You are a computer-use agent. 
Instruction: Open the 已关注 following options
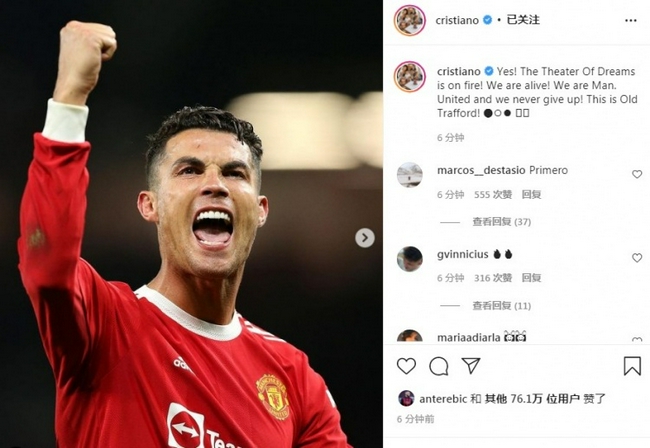pyautogui.click(x=523, y=20)
